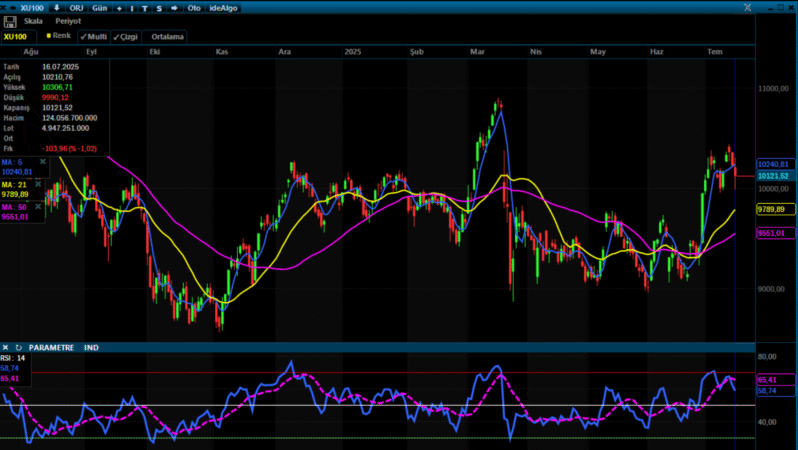Click the yellow Renk color swatch
The image size is (798, 450).
(x=48, y=35)
